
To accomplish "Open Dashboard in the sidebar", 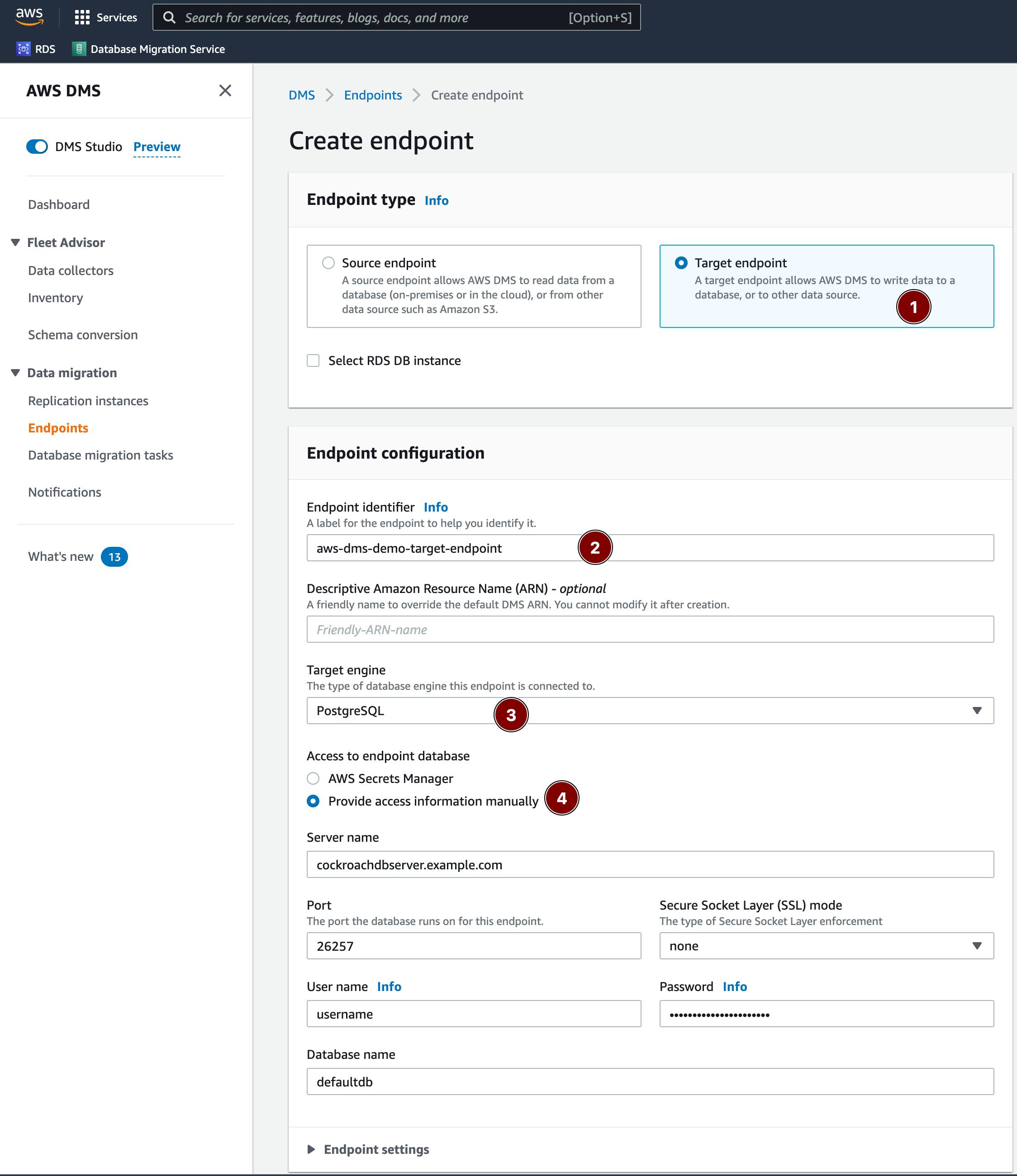I will click(59, 204).
